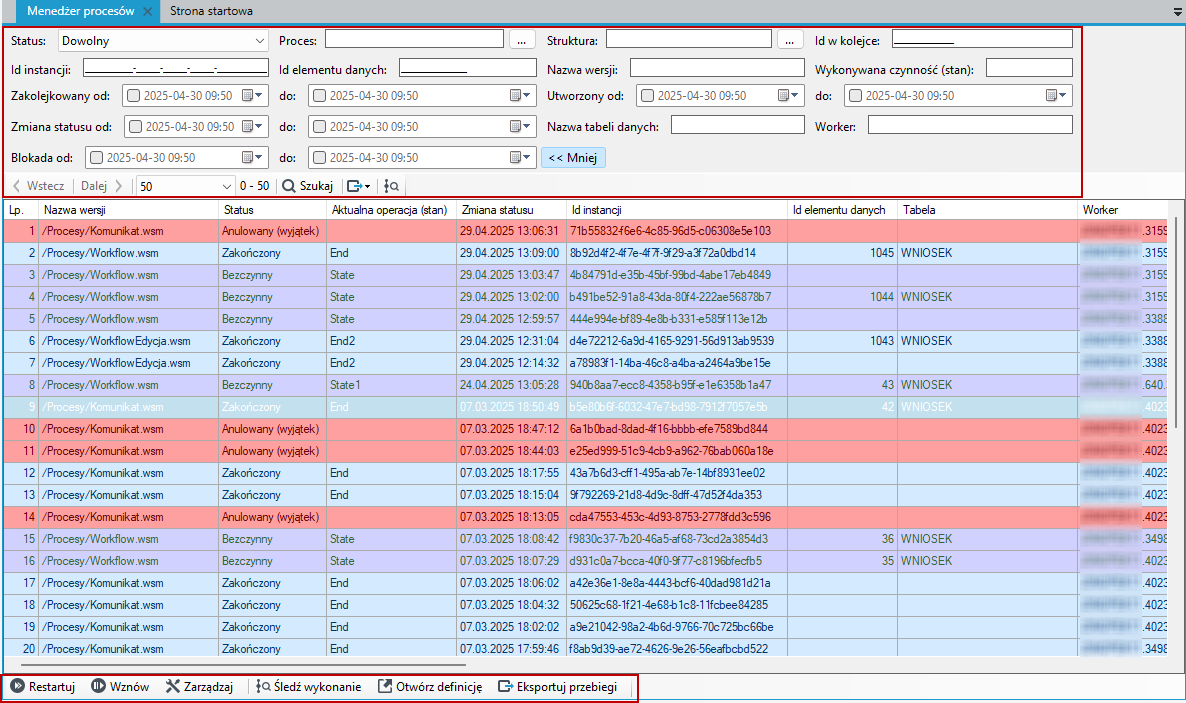The width and height of the screenshot is (1186, 703).
Task: Open calendar for Utworzony od date
Action: point(790,95)
